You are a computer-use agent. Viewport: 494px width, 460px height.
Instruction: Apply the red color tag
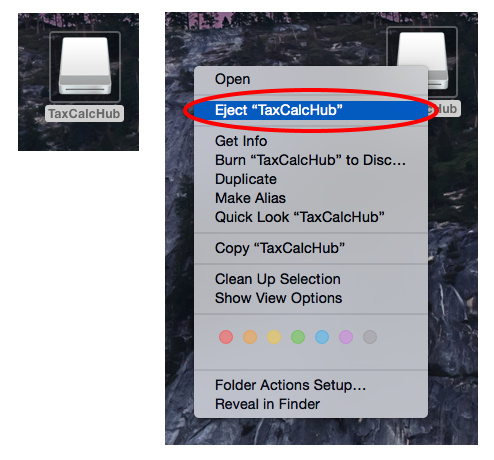226,337
